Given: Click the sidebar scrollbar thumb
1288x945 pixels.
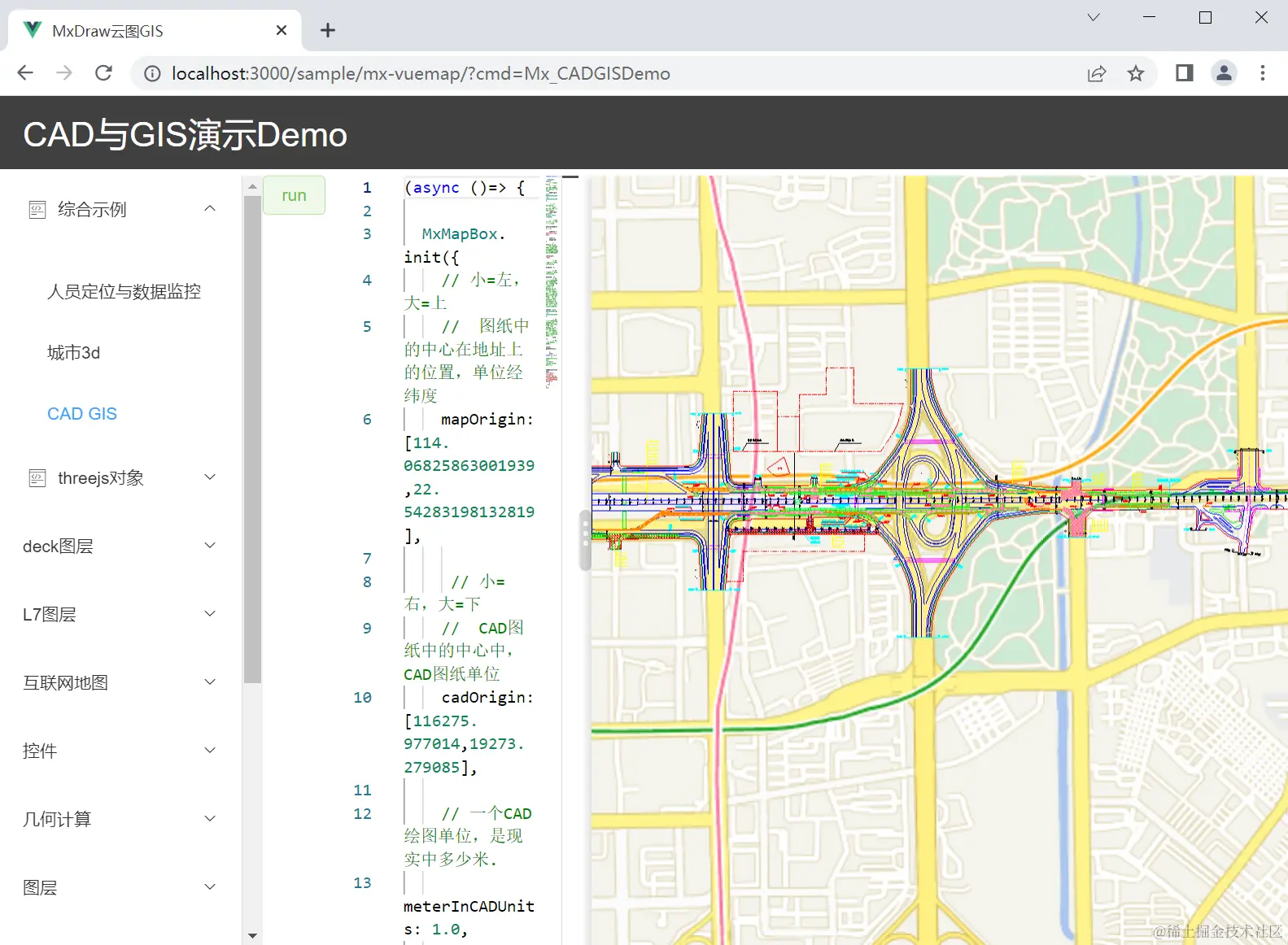Looking at the screenshot, I should [252, 439].
